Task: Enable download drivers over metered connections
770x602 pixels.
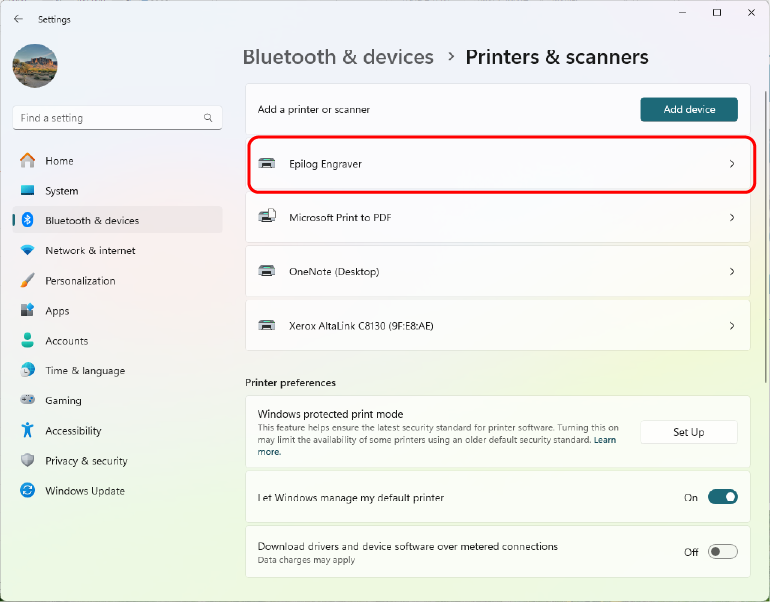Action: (722, 552)
